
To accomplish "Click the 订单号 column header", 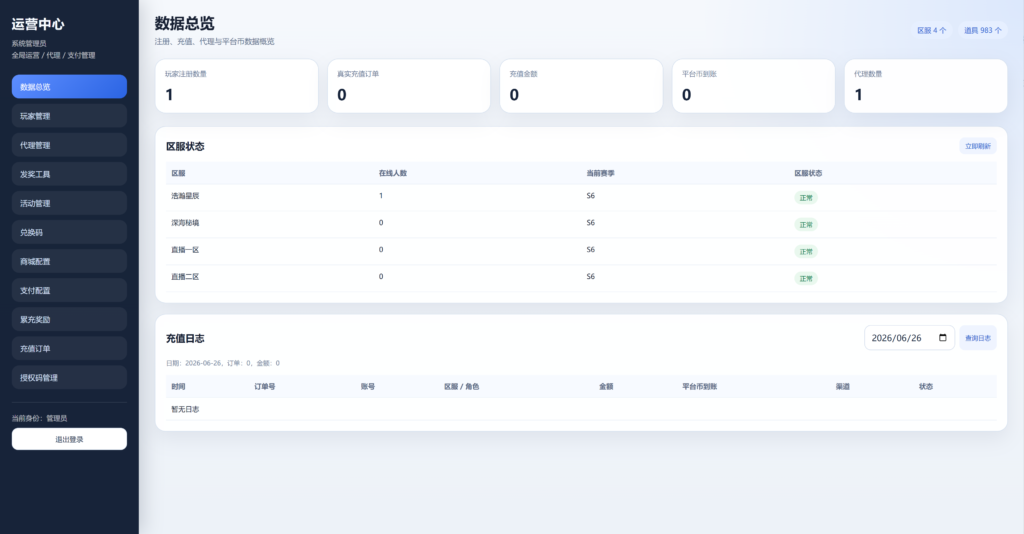I will coord(264,386).
